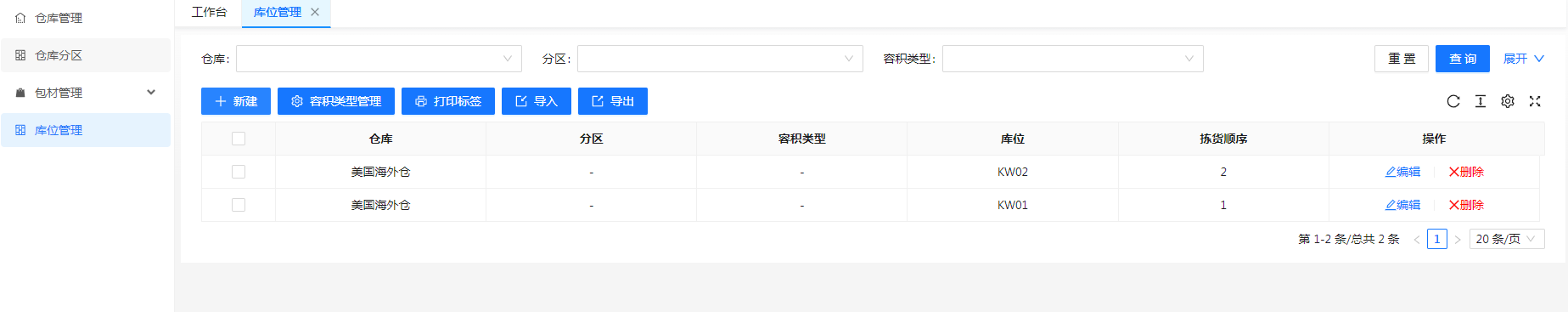Click the 导入 button
Image resolution: width=1568 pixels, height=312 pixels.
[537, 101]
